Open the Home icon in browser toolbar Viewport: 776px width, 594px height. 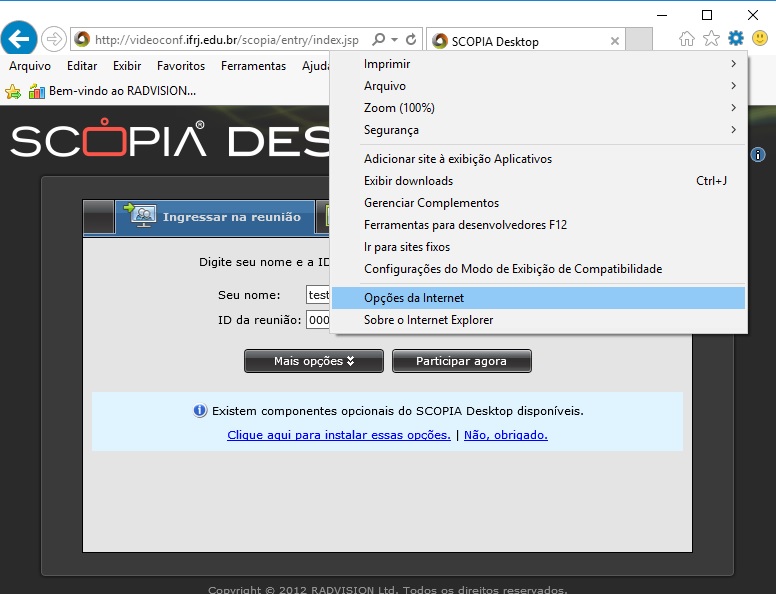[x=687, y=39]
